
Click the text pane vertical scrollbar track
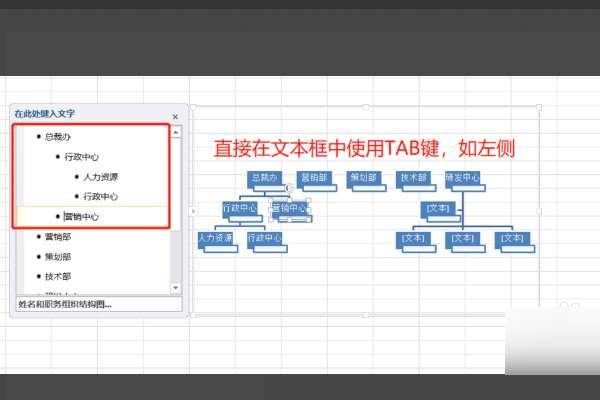click(176, 256)
